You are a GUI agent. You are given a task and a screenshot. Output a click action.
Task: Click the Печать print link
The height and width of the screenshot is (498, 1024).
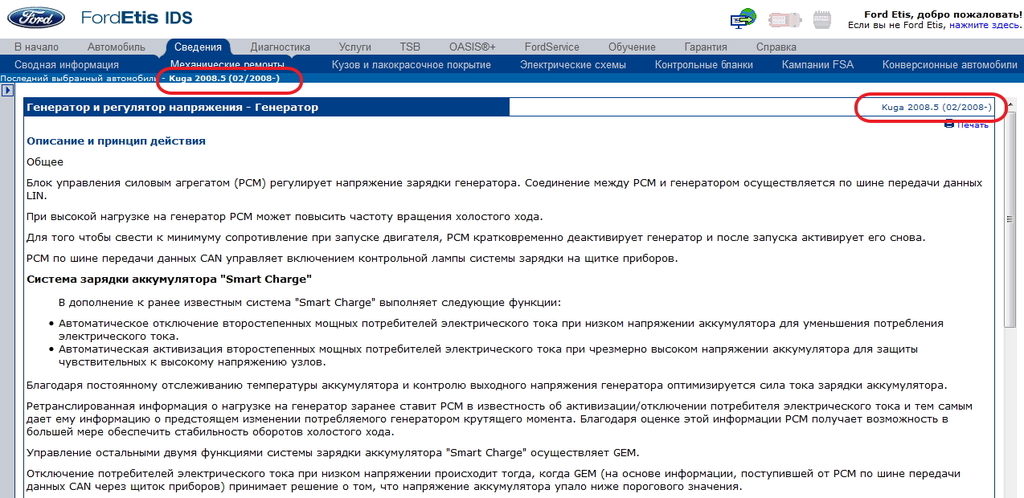click(972, 125)
